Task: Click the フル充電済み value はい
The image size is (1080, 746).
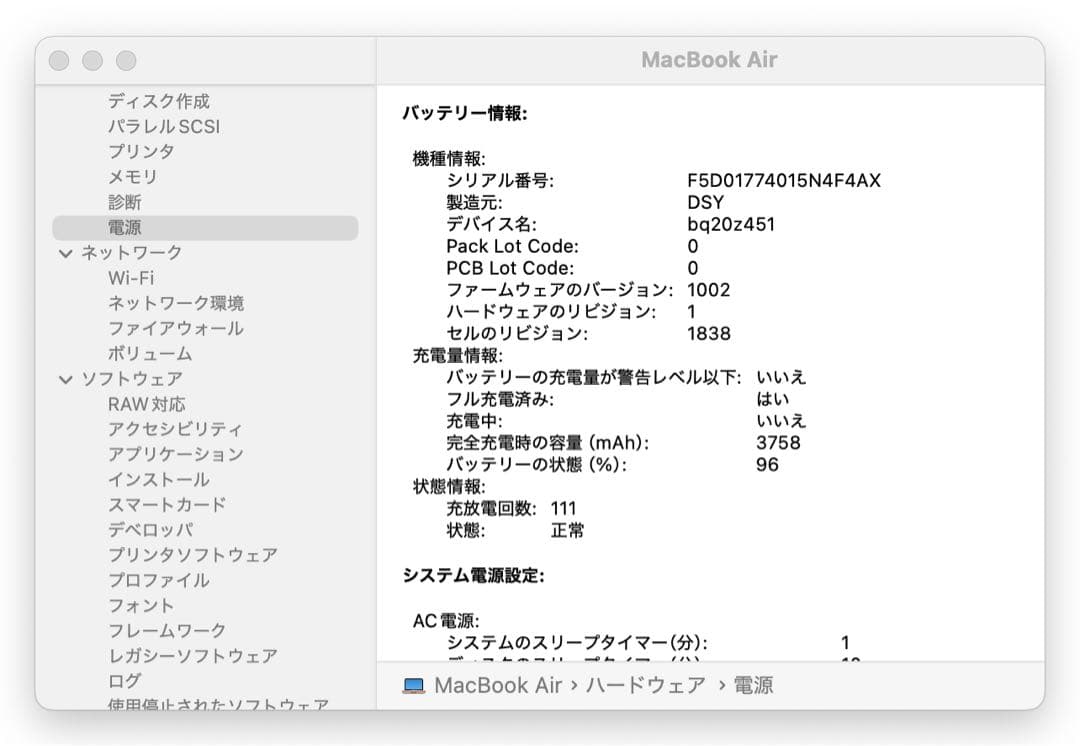Action: (x=773, y=400)
